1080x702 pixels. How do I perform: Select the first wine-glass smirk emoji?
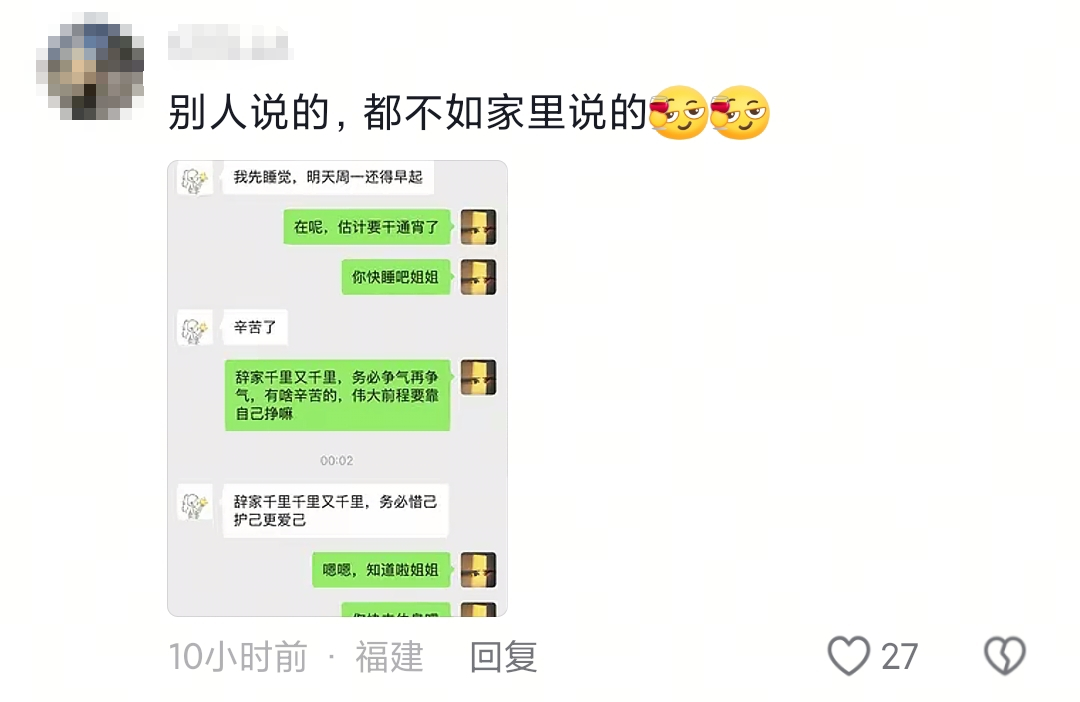(x=678, y=112)
